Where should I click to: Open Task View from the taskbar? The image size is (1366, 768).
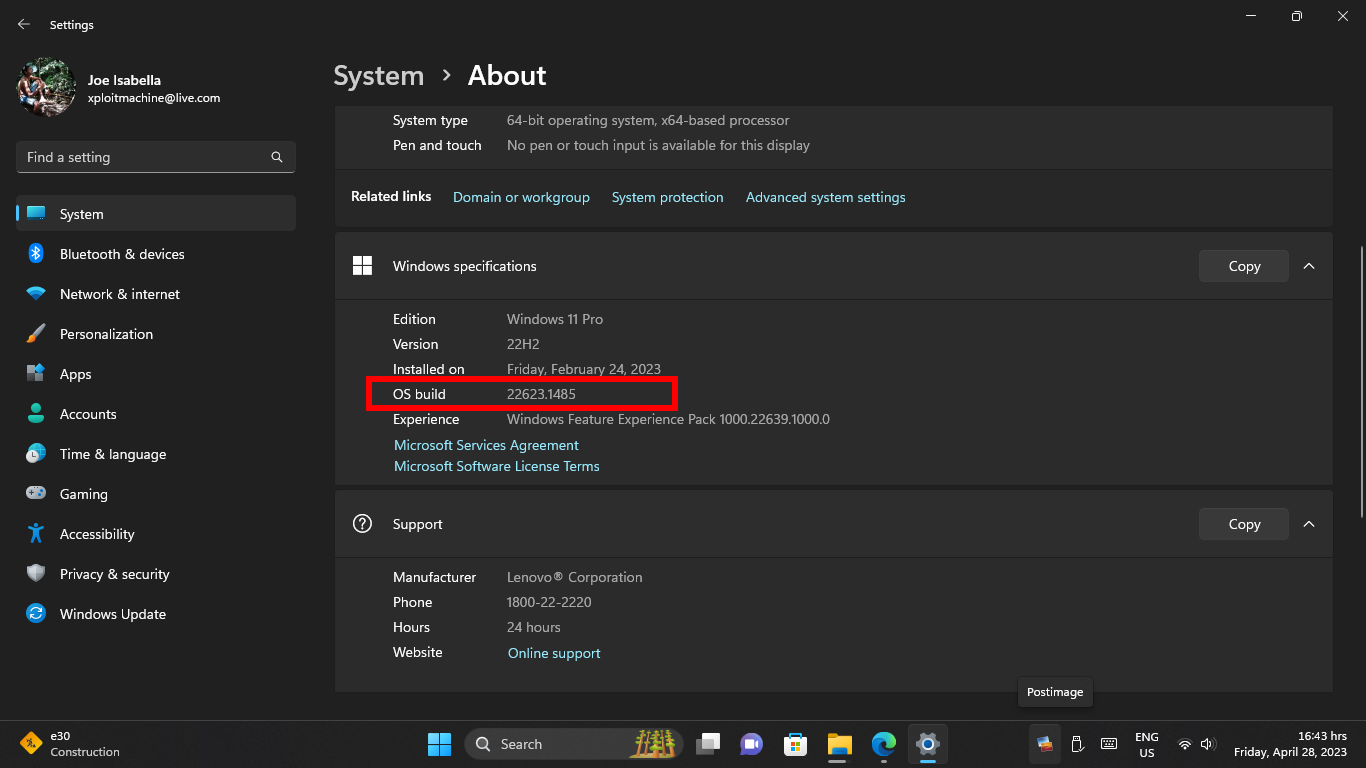pyautogui.click(x=709, y=744)
